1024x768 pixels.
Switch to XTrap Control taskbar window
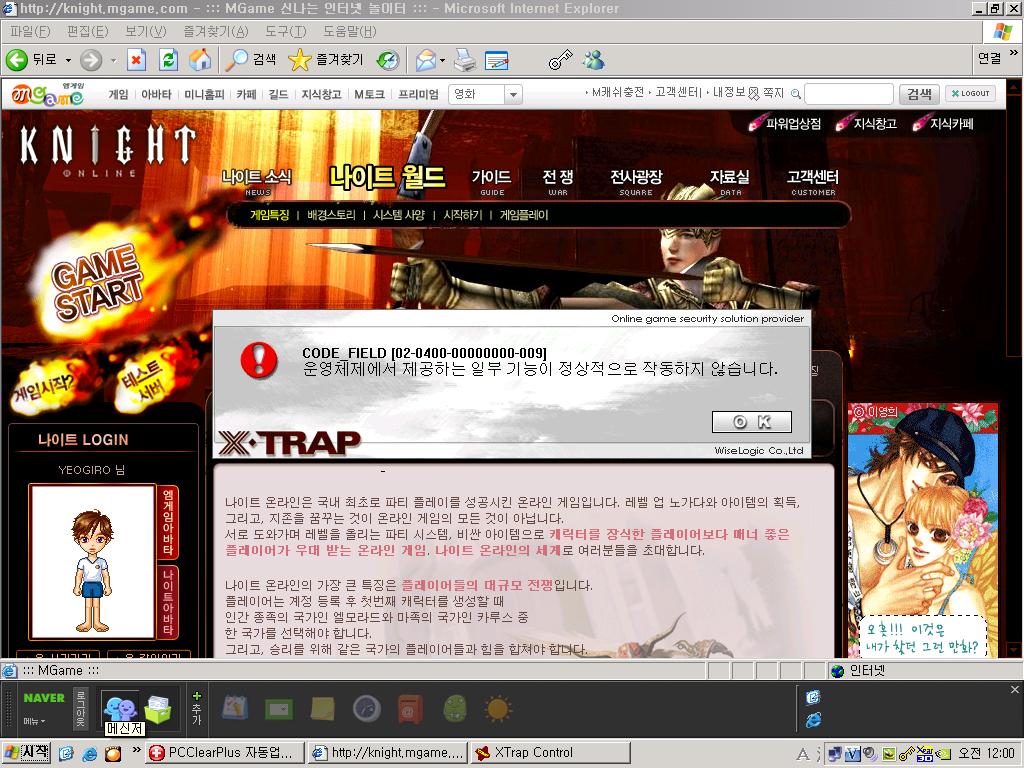550,753
